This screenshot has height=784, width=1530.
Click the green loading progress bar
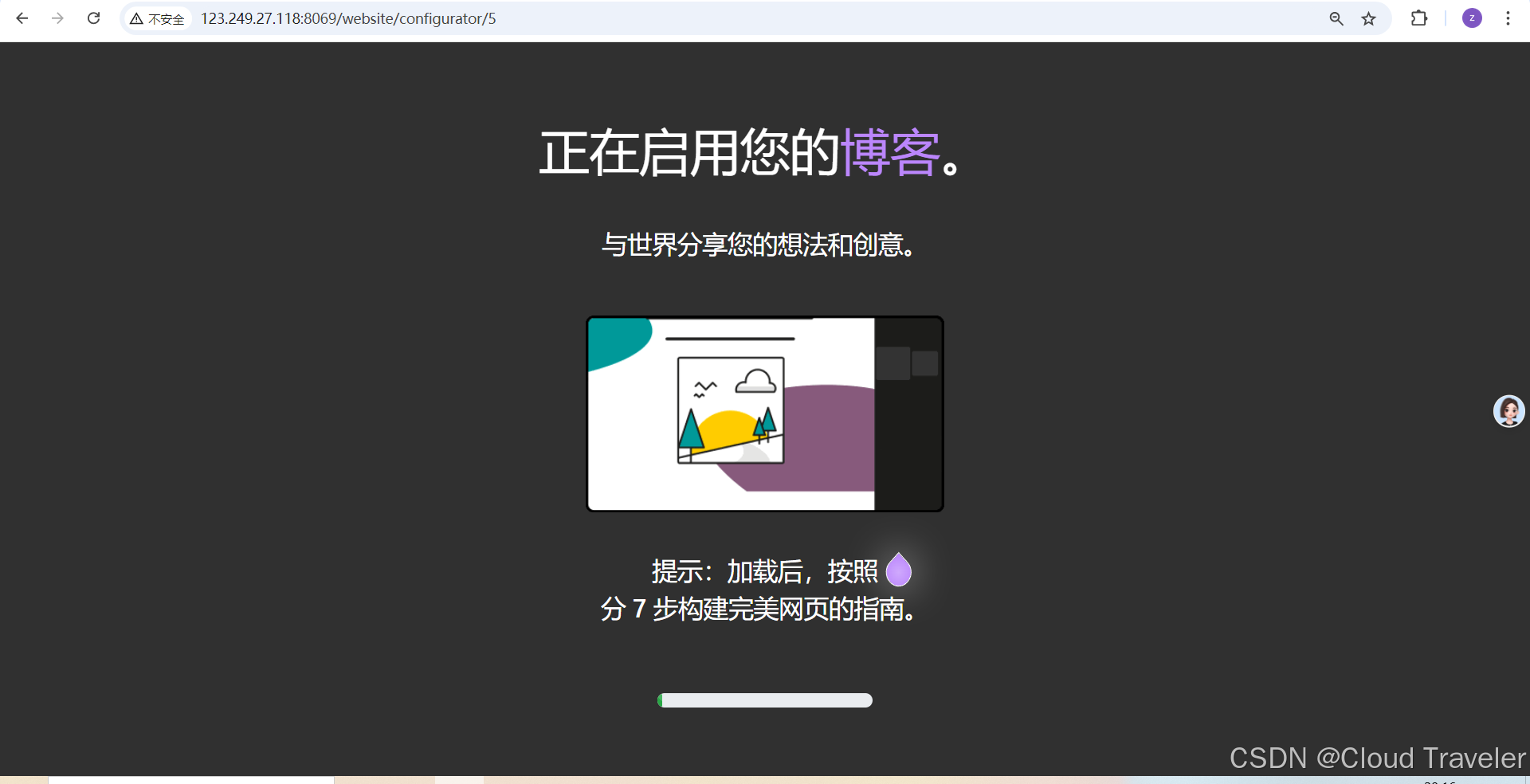pos(765,700)
